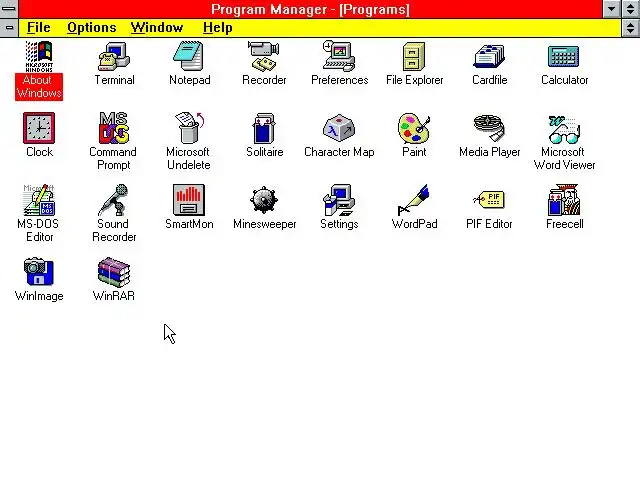Click the MS-DOS Editor icon

click(39, 200)
